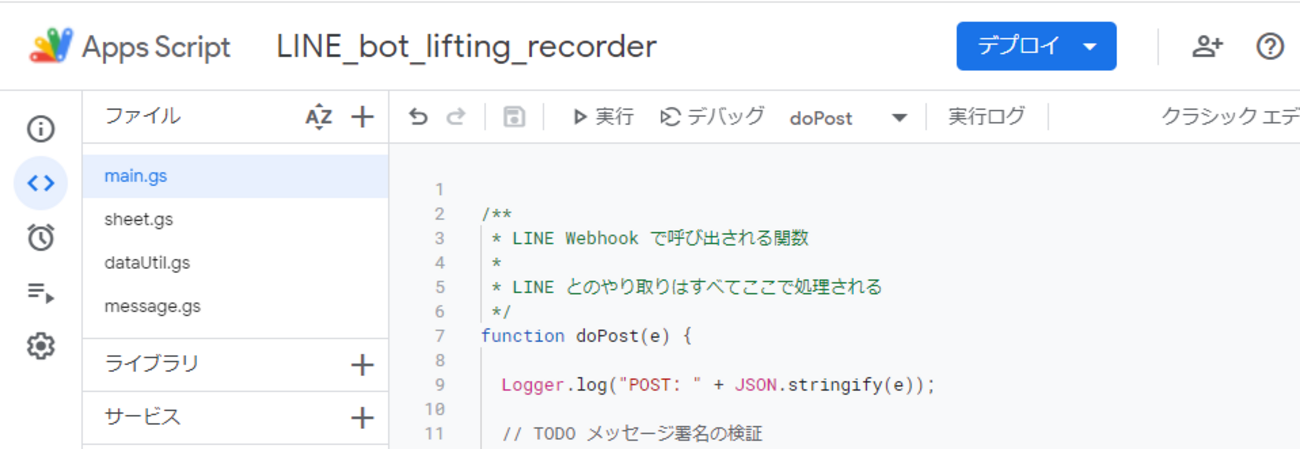Share project with add-person icon
The image size is (1300, 449).
pyautogui.click(x=1208, y=46)
